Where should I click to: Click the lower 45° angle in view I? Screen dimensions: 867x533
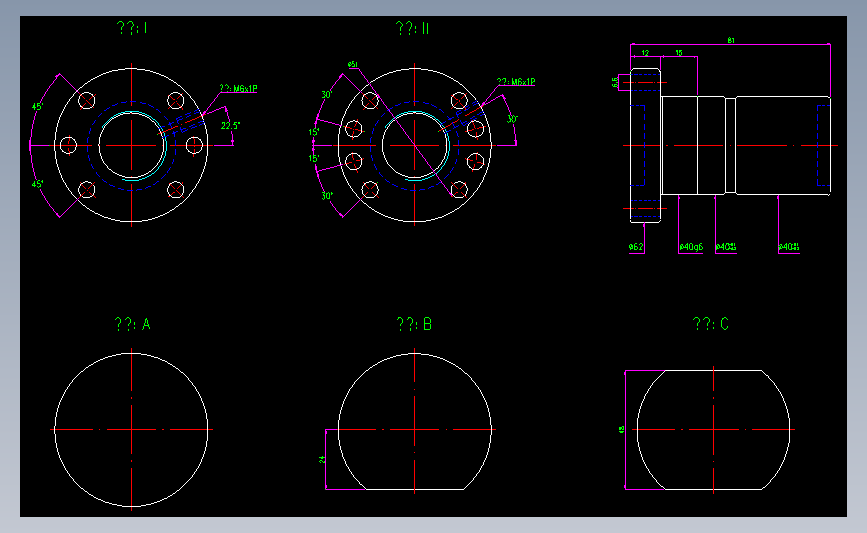pos(38,184)
